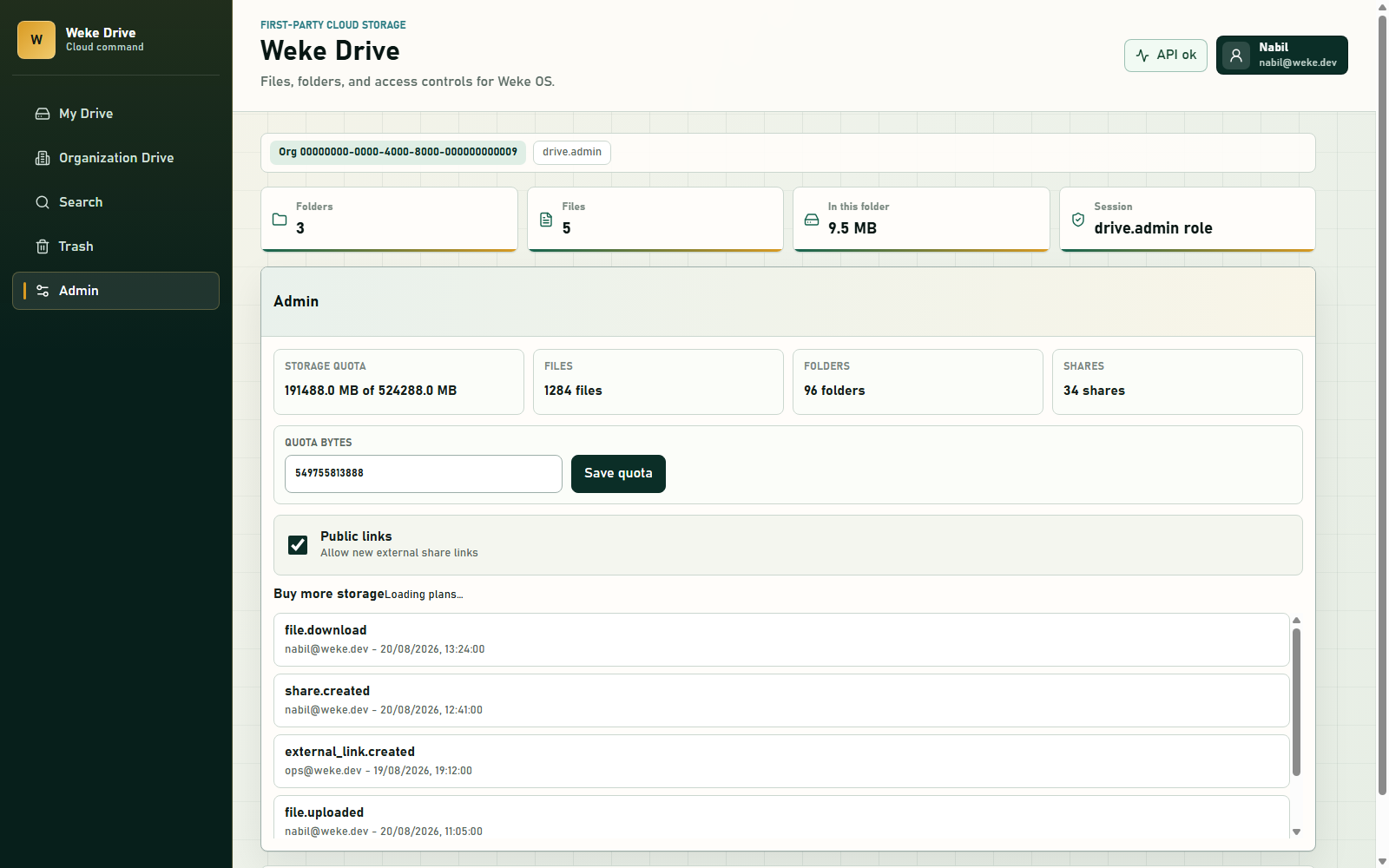This screenshot has width=1389, height=868.
Task: Click the API activity pulse icon
Action: (1142, 55)
